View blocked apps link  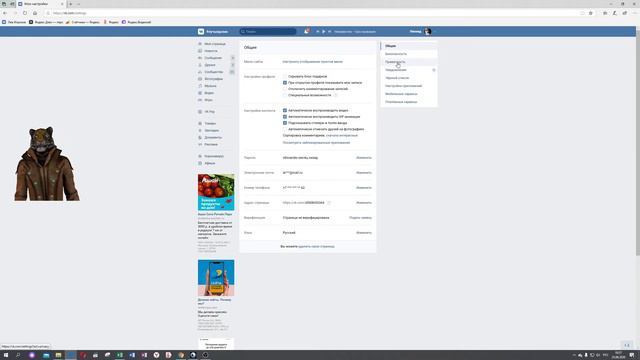316,142
